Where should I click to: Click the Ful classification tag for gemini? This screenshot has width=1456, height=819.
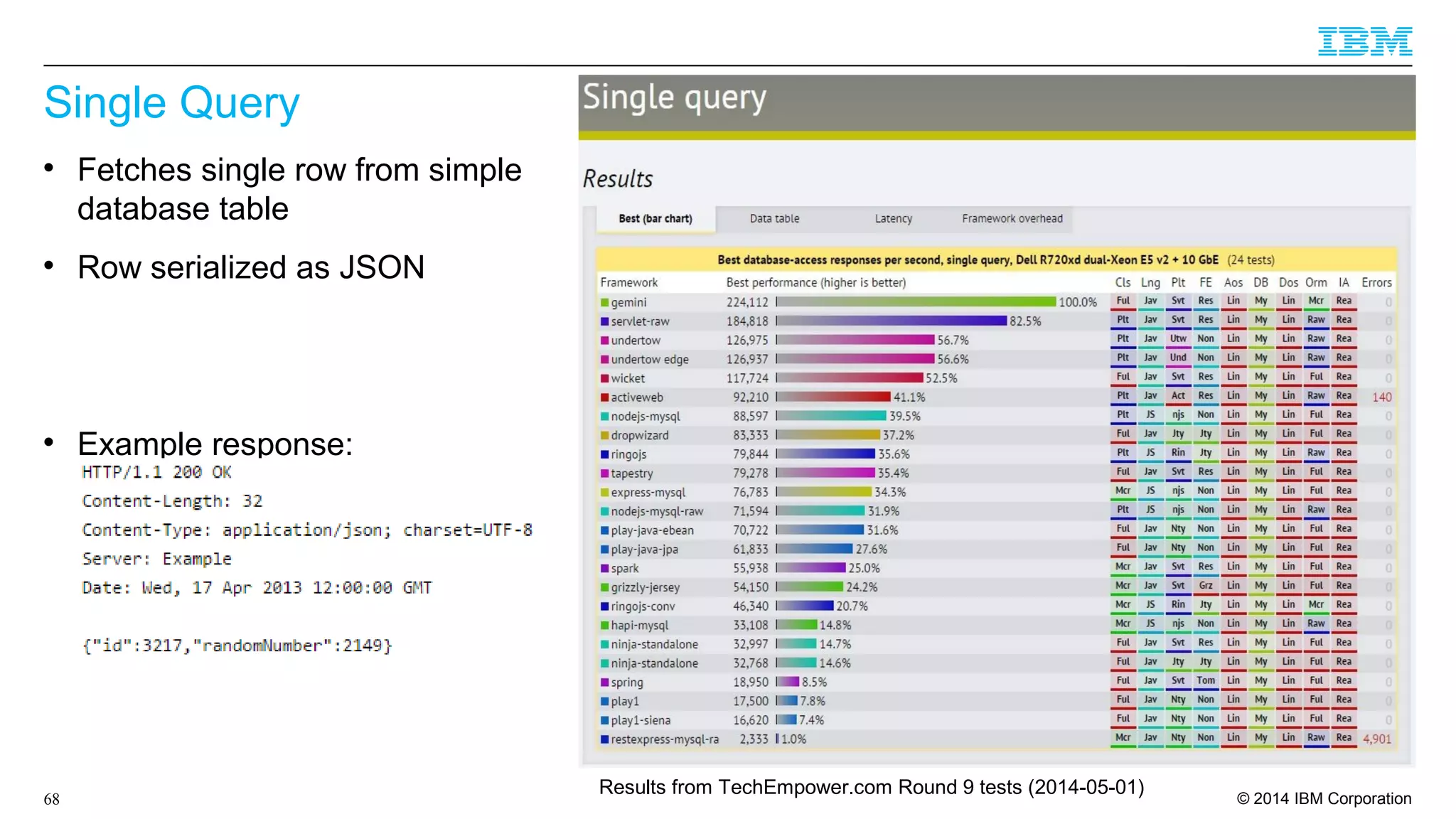1123,301
